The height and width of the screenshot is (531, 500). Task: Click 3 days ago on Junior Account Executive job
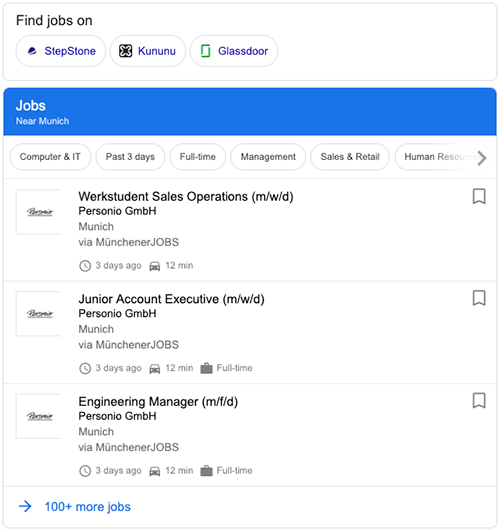coord(118,368)
